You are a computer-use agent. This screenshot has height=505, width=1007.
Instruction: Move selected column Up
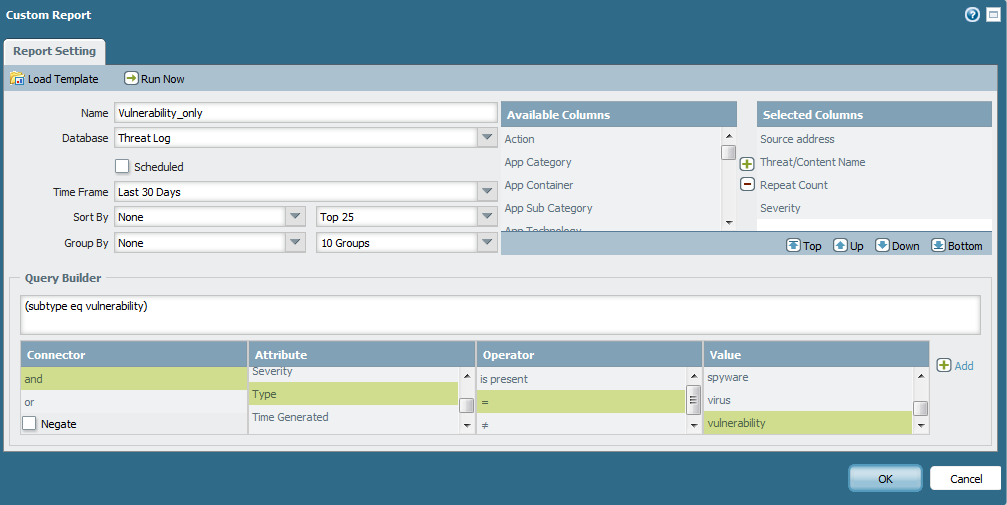coord(840,245)
